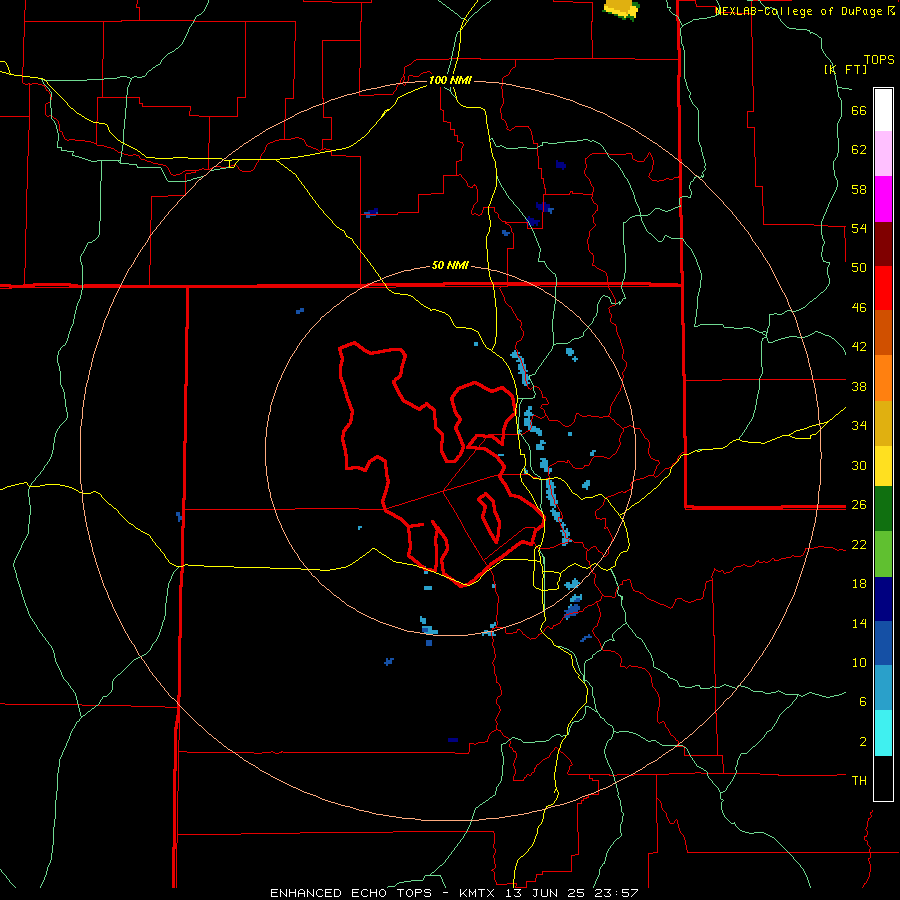Viewport: 900px width, 900px height.
Task: Click the [K FT] units label
Action: [x=845, y=69]
